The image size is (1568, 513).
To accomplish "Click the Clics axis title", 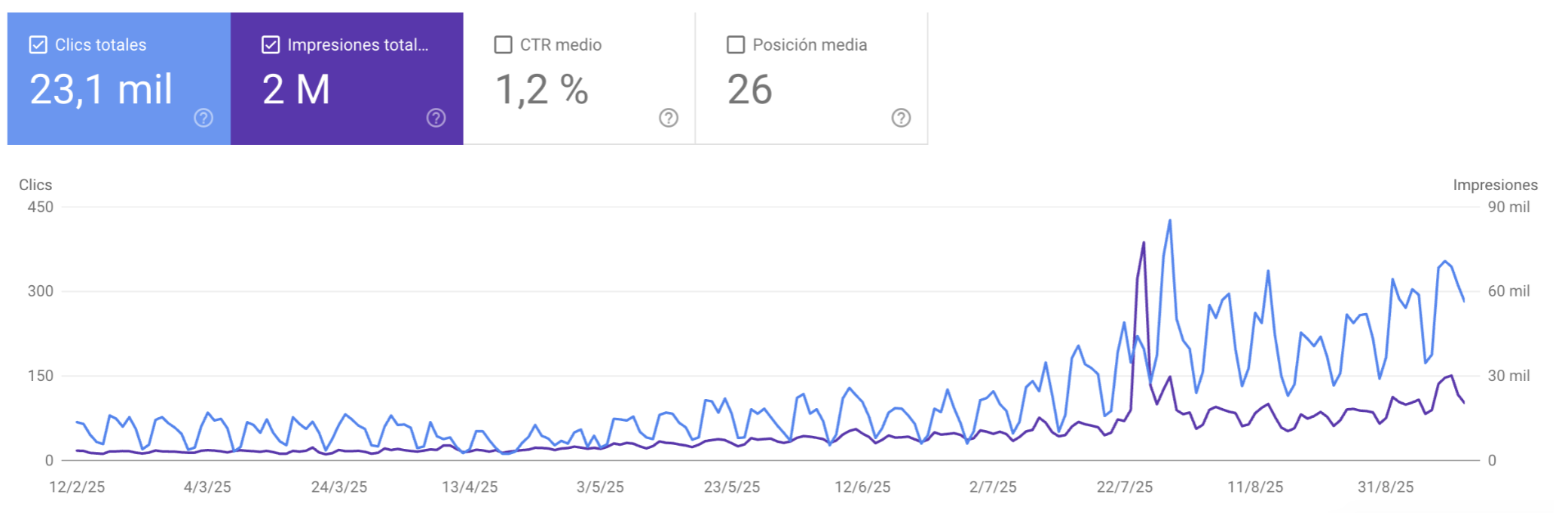I will (x=35, y=185).
